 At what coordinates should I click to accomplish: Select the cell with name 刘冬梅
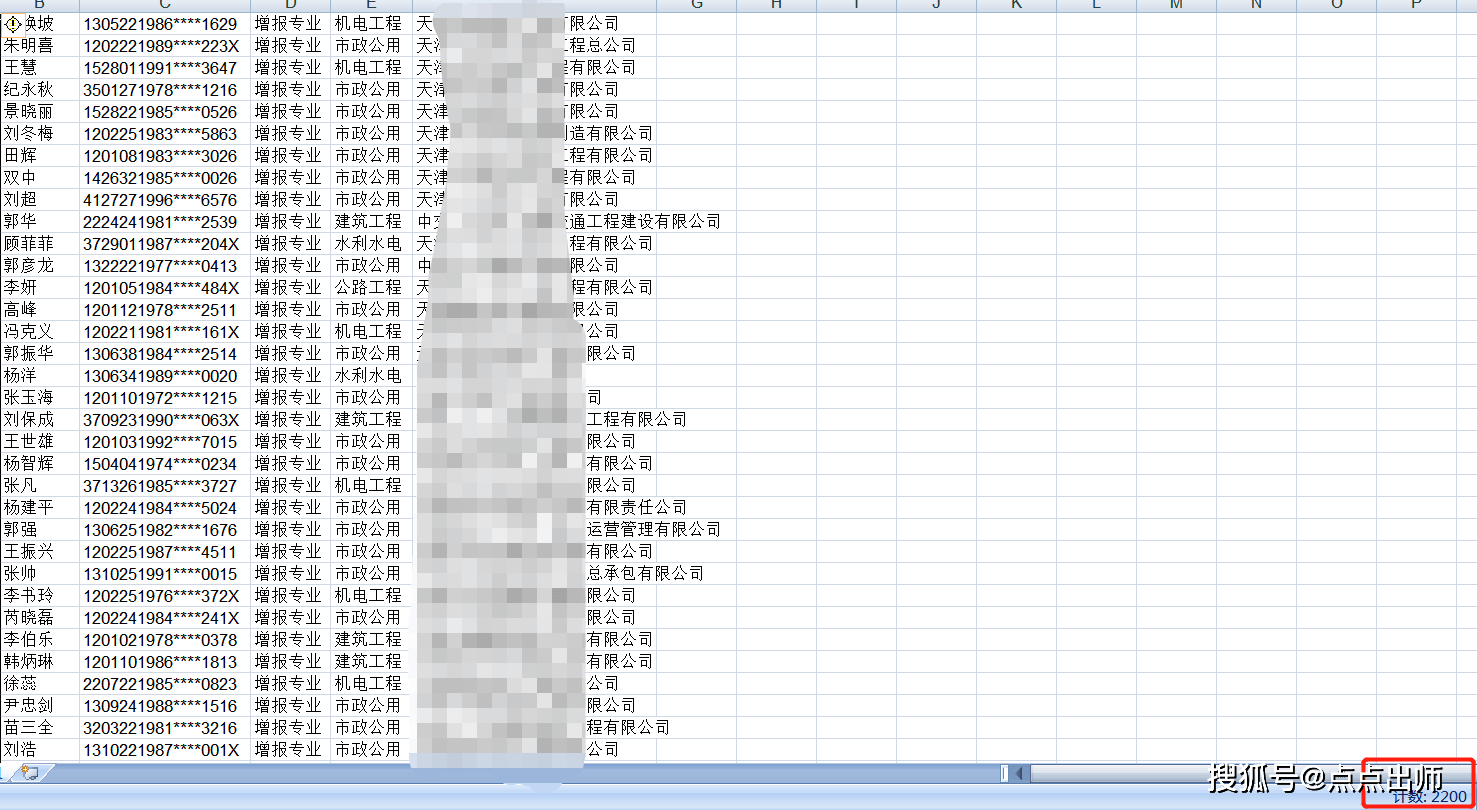[40, 133]
